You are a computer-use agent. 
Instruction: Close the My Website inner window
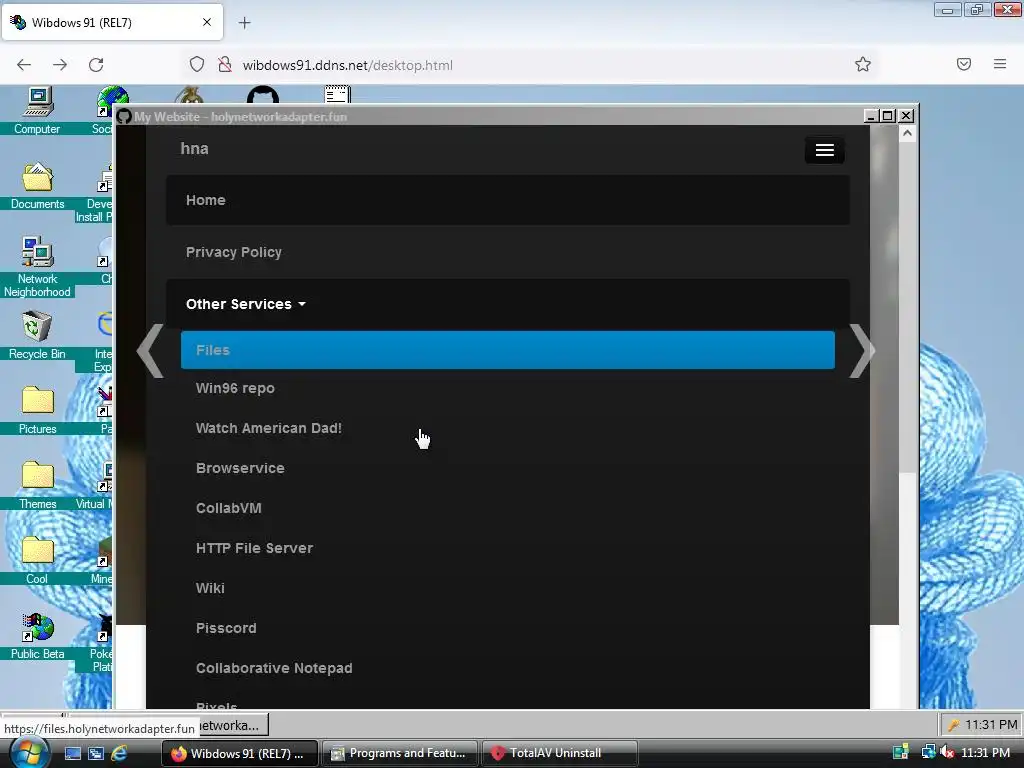tap(906, 116)
